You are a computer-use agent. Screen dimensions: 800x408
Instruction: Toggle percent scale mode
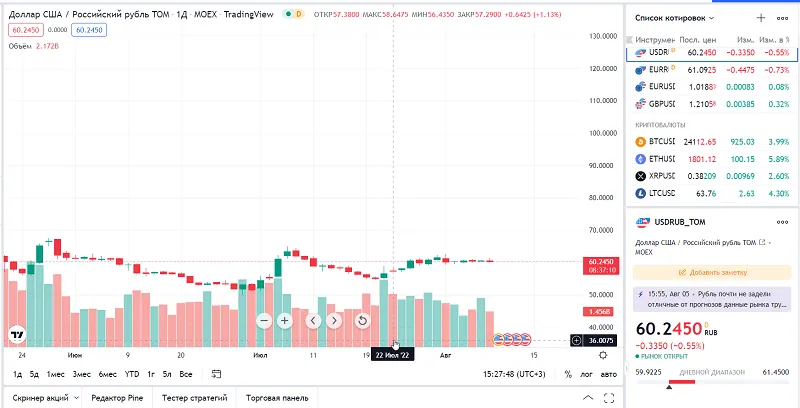click(x=568, y=374)
